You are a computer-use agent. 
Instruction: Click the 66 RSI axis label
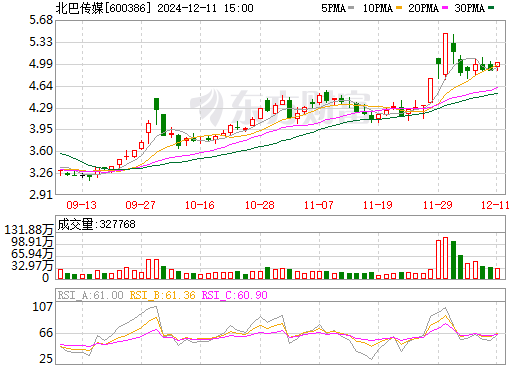point(46,333)
